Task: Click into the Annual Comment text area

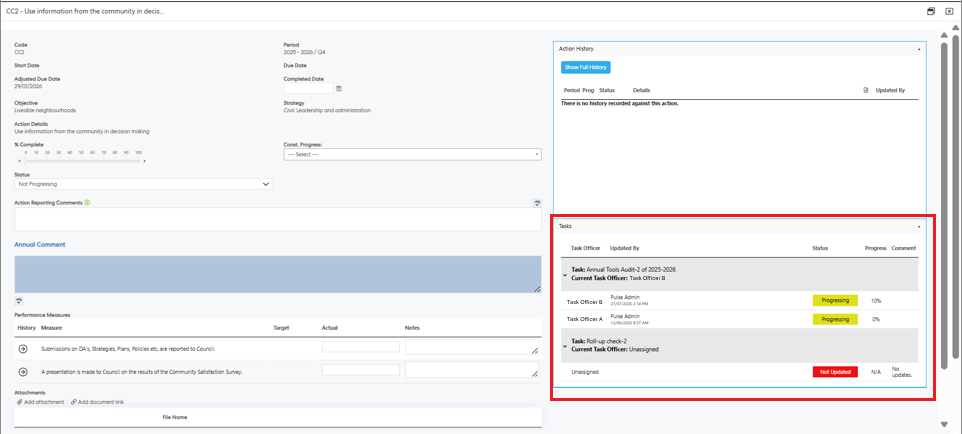Action: [x=278, y=274]
